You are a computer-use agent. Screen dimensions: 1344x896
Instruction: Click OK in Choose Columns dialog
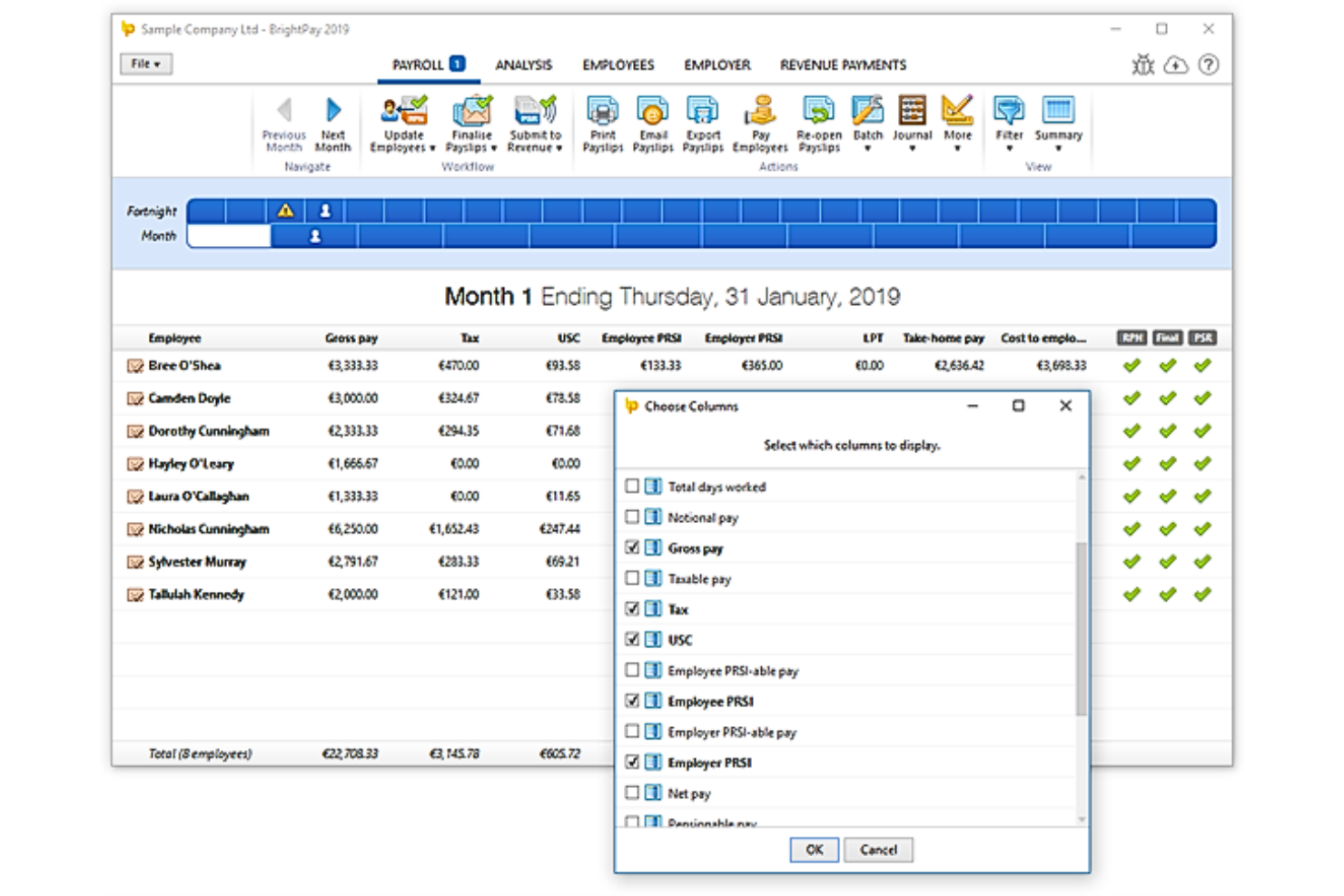click(x=814, y=850)
